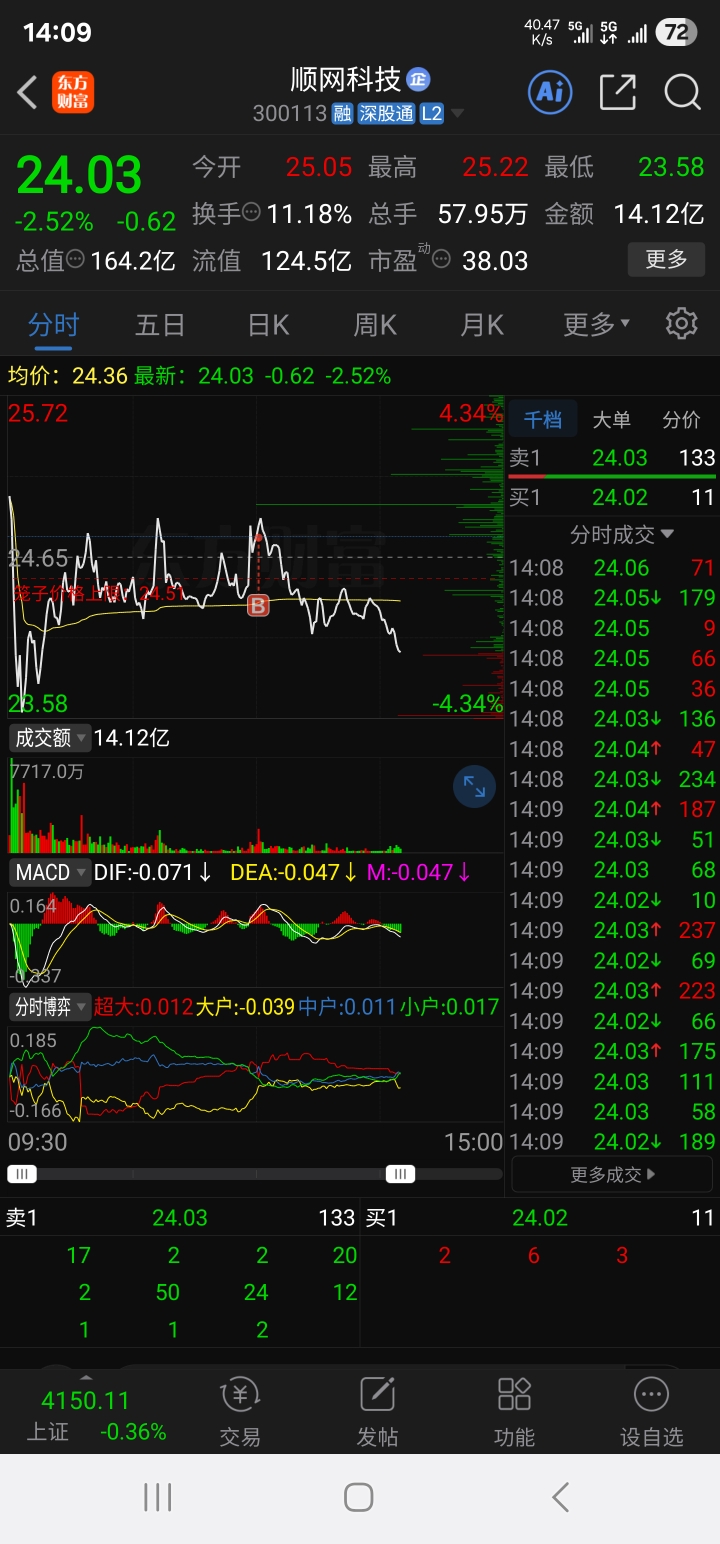Tap the 最低 23.58 value
Viewport: 720px width, 1544px height.
click(x=671, y=167)
